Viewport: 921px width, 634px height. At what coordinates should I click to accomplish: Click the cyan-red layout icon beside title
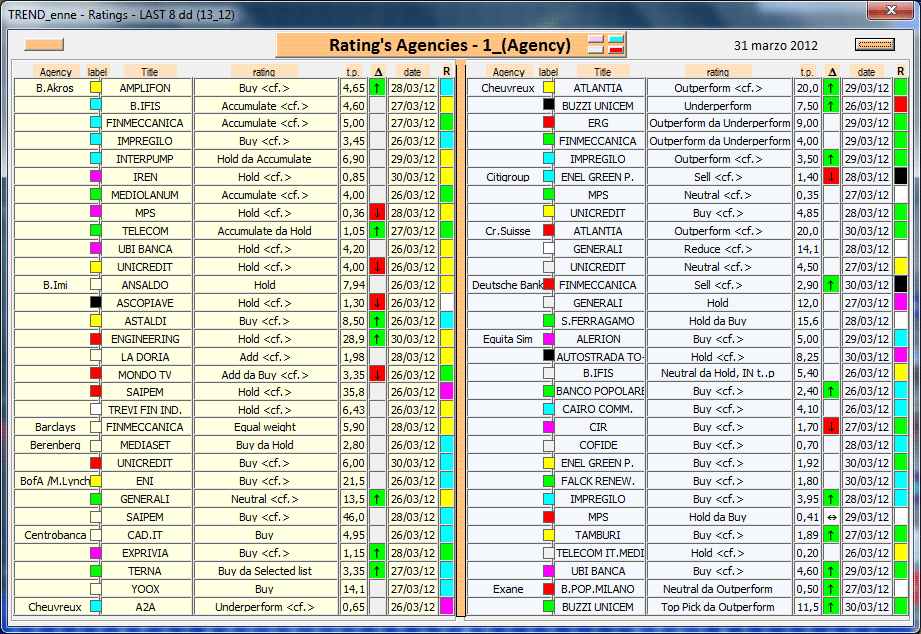tap(616, 45)
